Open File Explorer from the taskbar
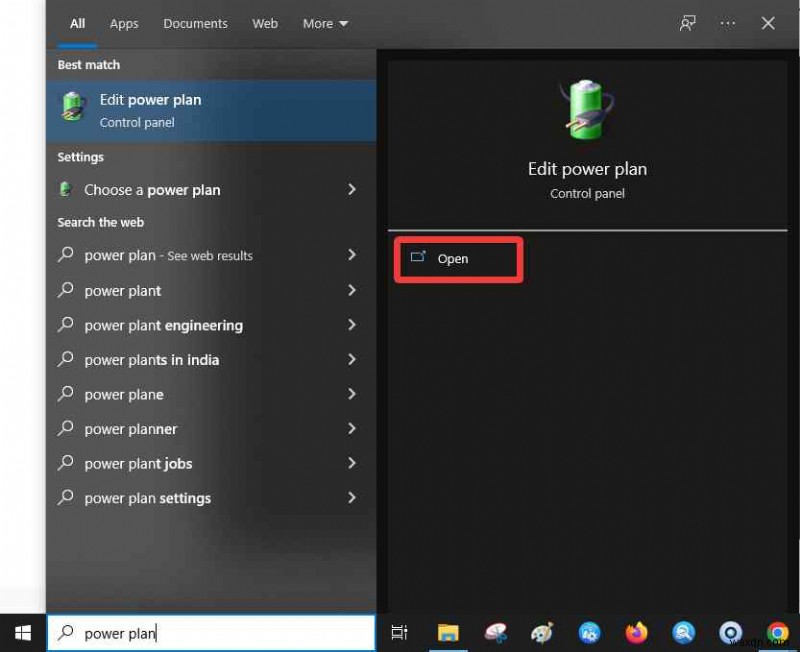This screenshot has height=652, width=800. [448, 633]
